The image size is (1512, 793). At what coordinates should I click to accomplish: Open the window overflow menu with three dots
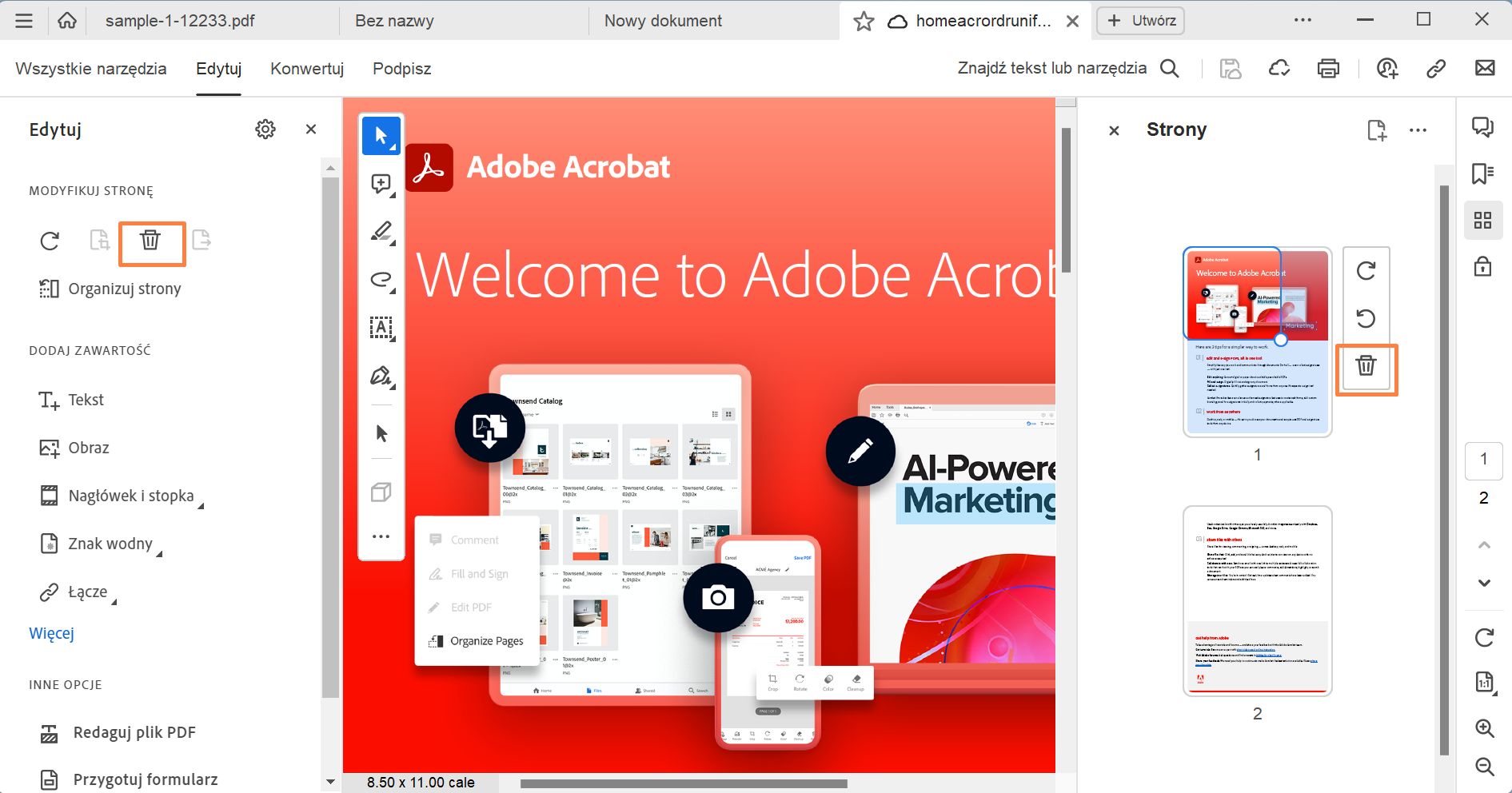pos(1303,20)
